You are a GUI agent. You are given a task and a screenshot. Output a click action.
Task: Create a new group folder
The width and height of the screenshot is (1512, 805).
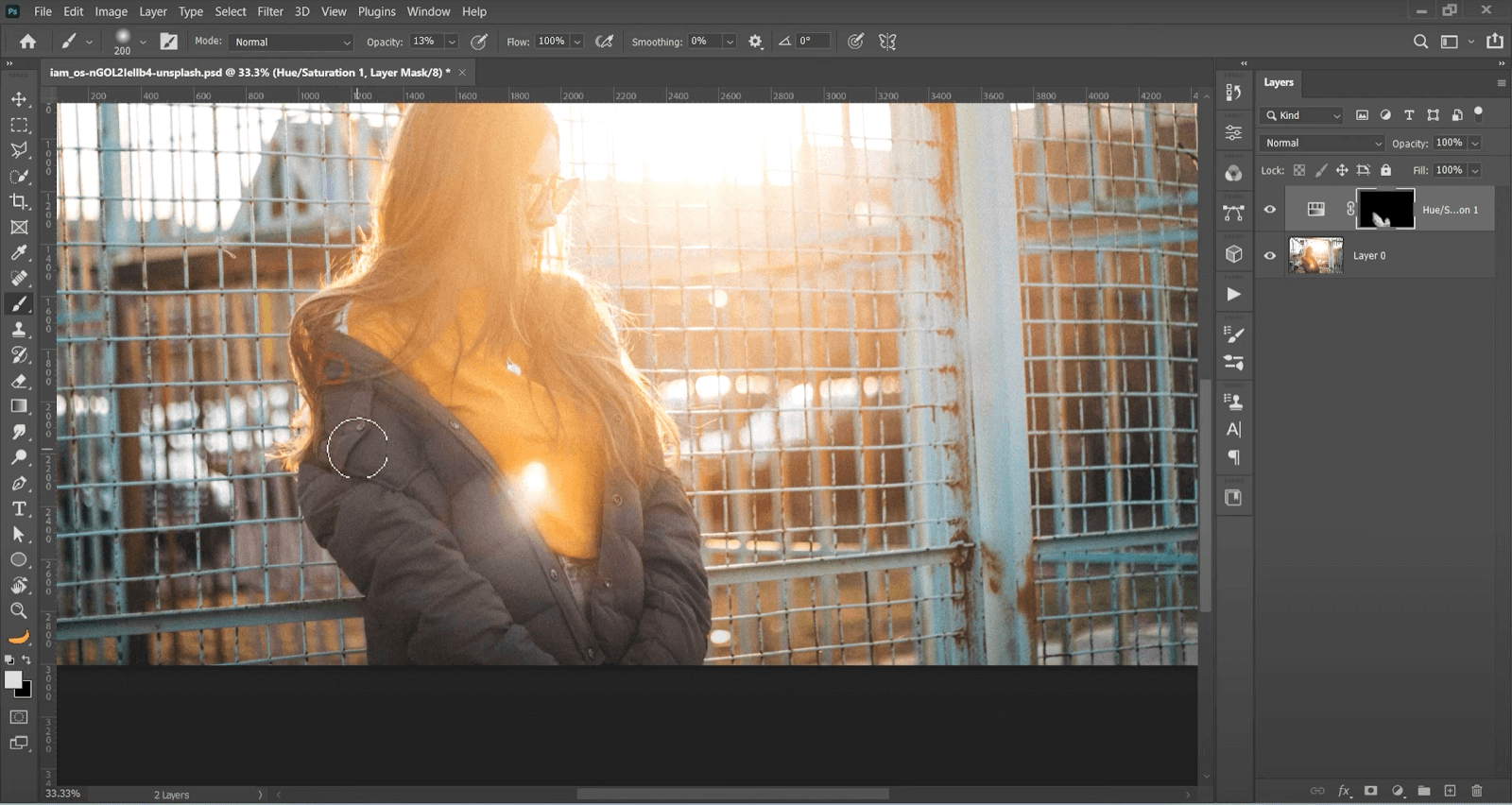click(1424, 791)
